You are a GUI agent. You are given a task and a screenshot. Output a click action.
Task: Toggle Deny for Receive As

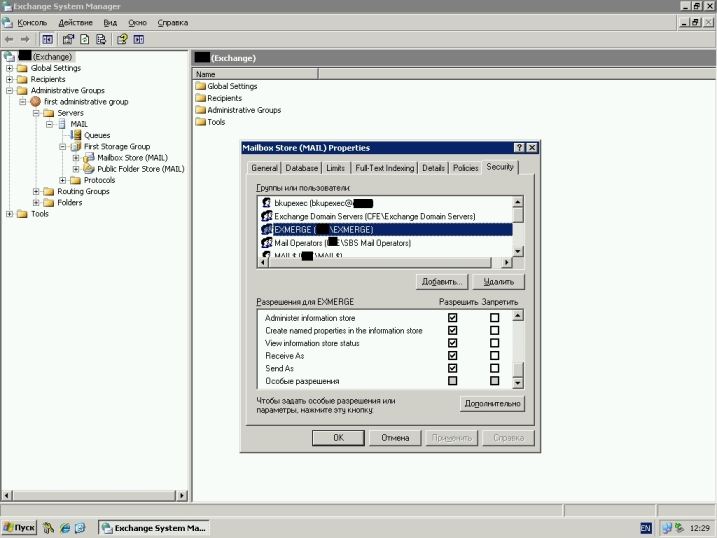click(x=494, y=356)
